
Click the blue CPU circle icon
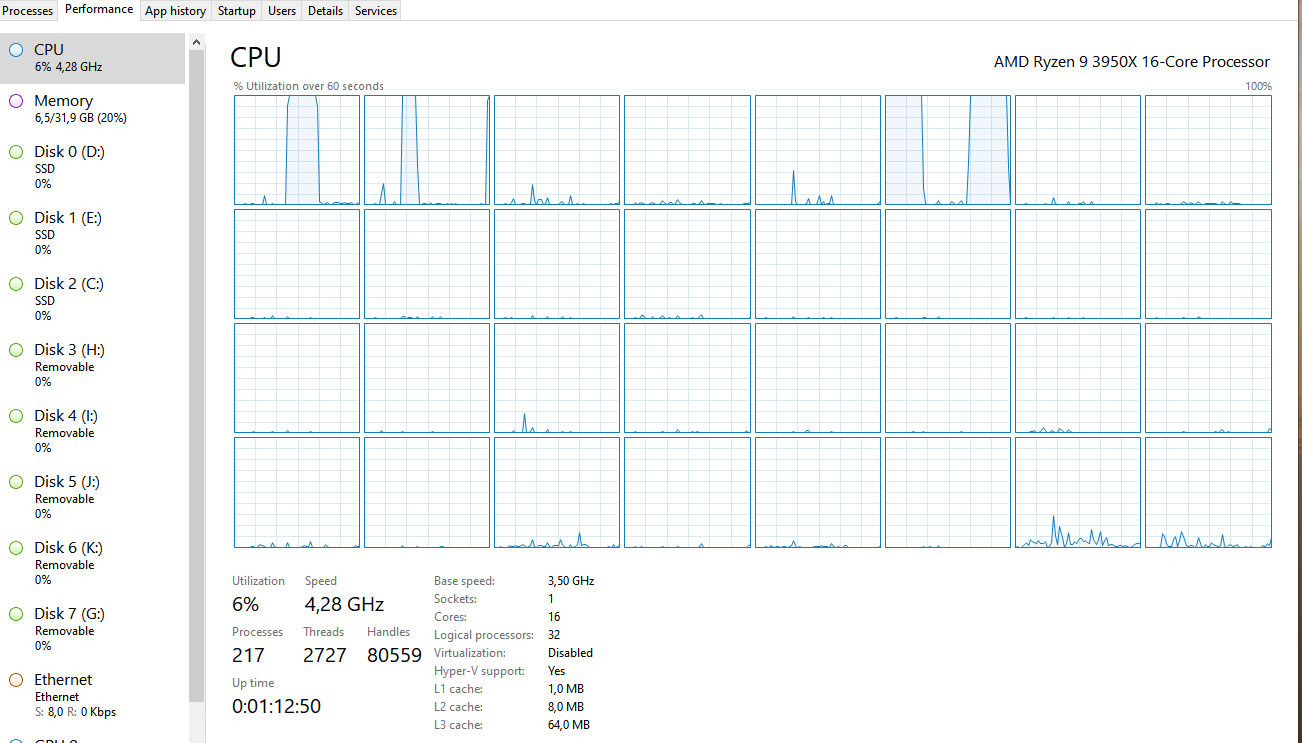(16, 50)
